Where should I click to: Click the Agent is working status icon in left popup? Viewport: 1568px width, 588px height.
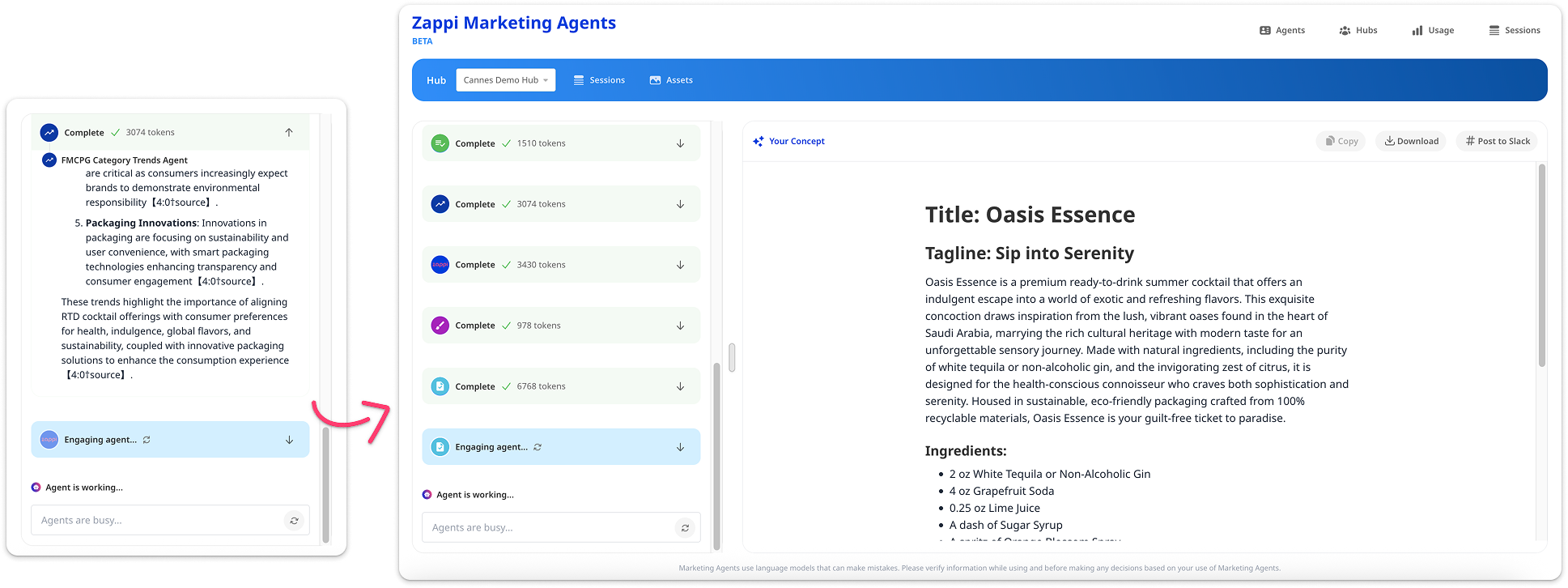pos(36,487)
